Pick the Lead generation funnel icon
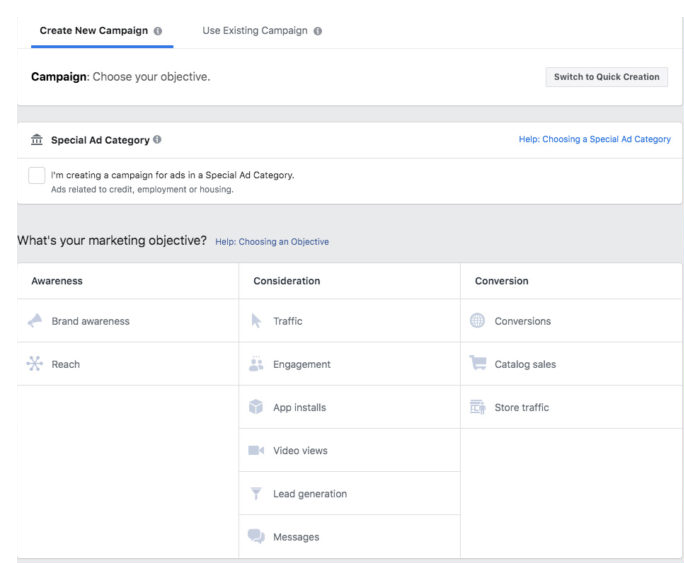Image resolution: width=700 pixels, height=578 pixels. (x=256, y=493)
